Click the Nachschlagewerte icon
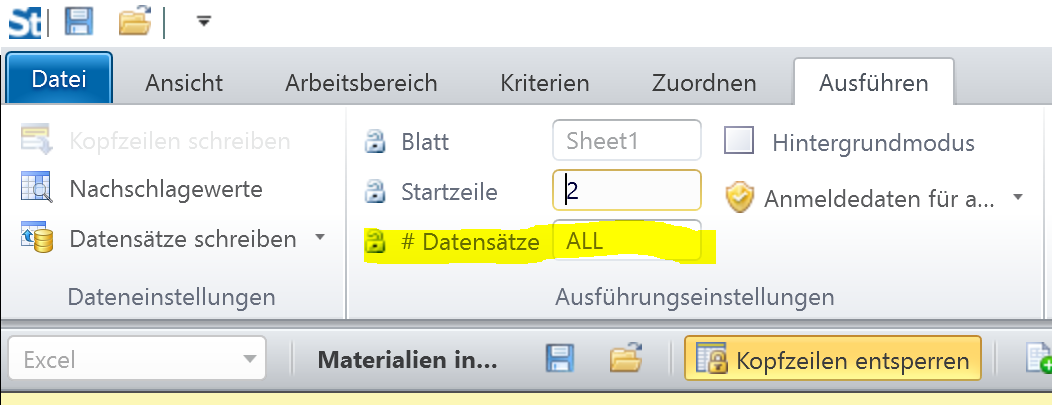 click(36, 188)
